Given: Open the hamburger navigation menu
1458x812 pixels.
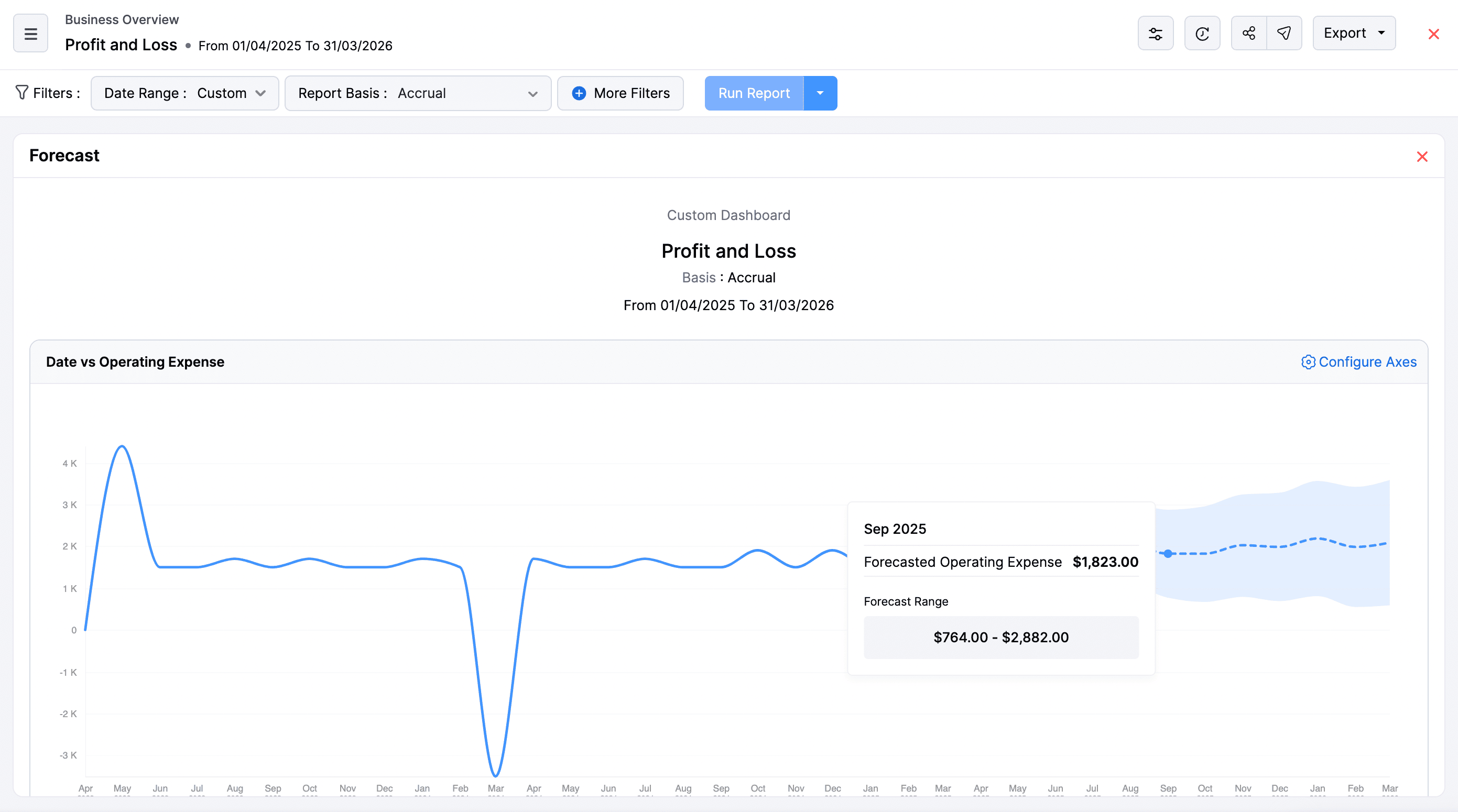Looking at the screenshot, I should (x=30, y=33).
